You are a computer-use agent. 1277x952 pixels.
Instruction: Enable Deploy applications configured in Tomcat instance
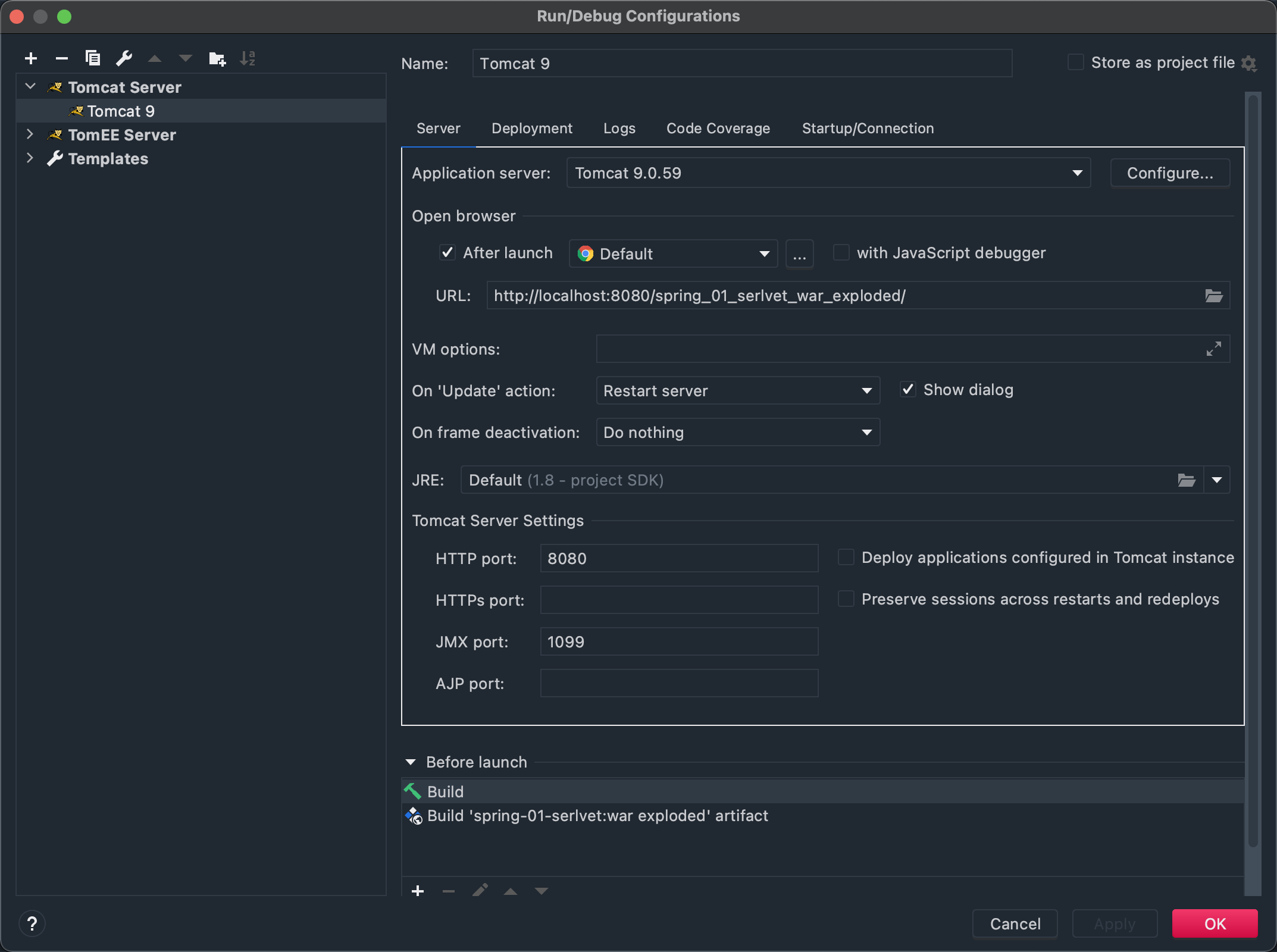(x=846, y=558)
